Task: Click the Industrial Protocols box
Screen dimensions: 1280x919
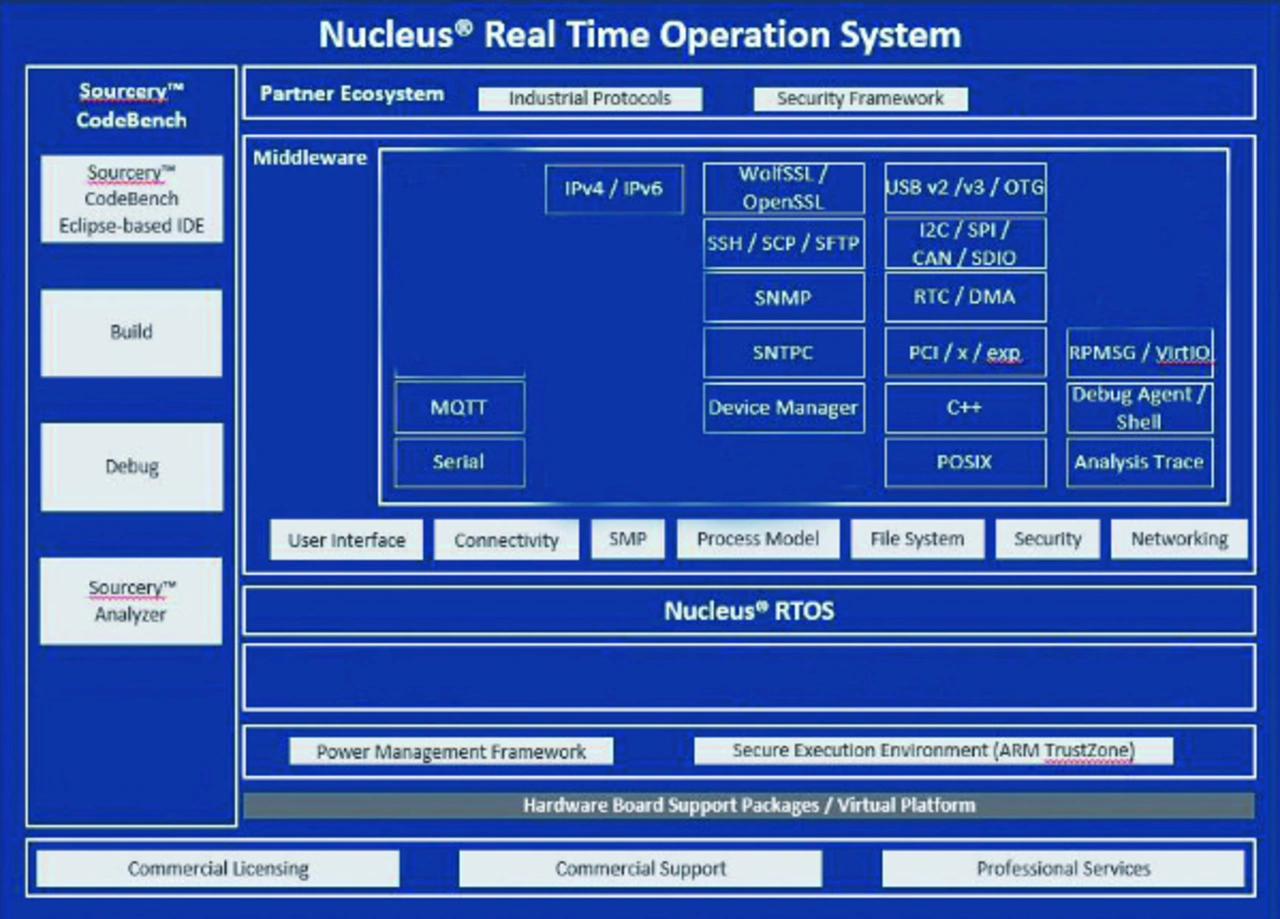Action: point(590,99)
